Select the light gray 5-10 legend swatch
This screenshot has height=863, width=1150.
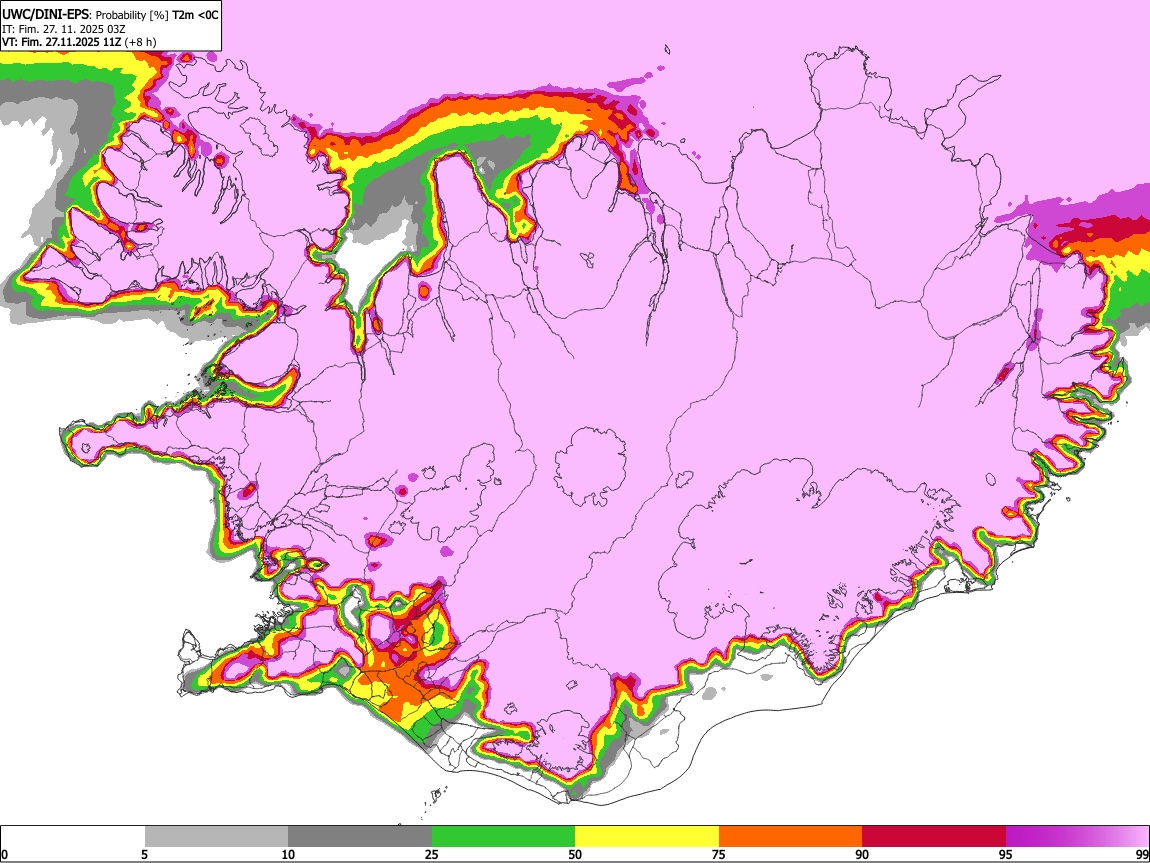click(x=216, y=836)
